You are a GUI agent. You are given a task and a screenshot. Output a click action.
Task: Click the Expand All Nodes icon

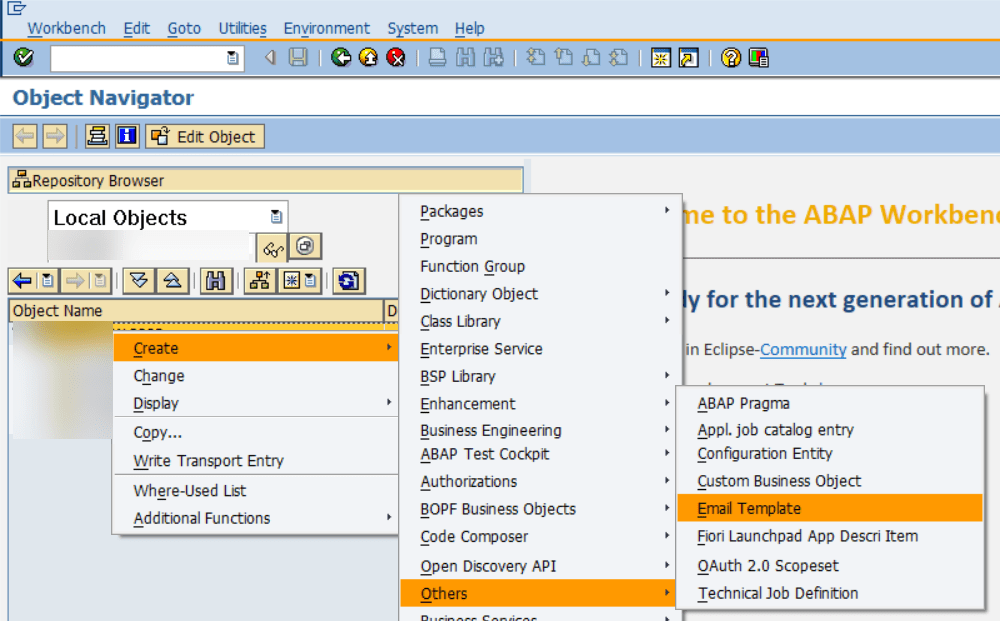click(138, 281)
